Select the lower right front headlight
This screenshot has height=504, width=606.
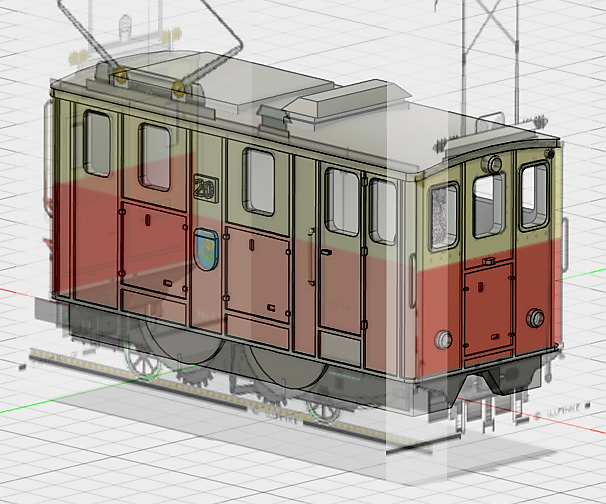pyautogui.click(x=536, y=318)
